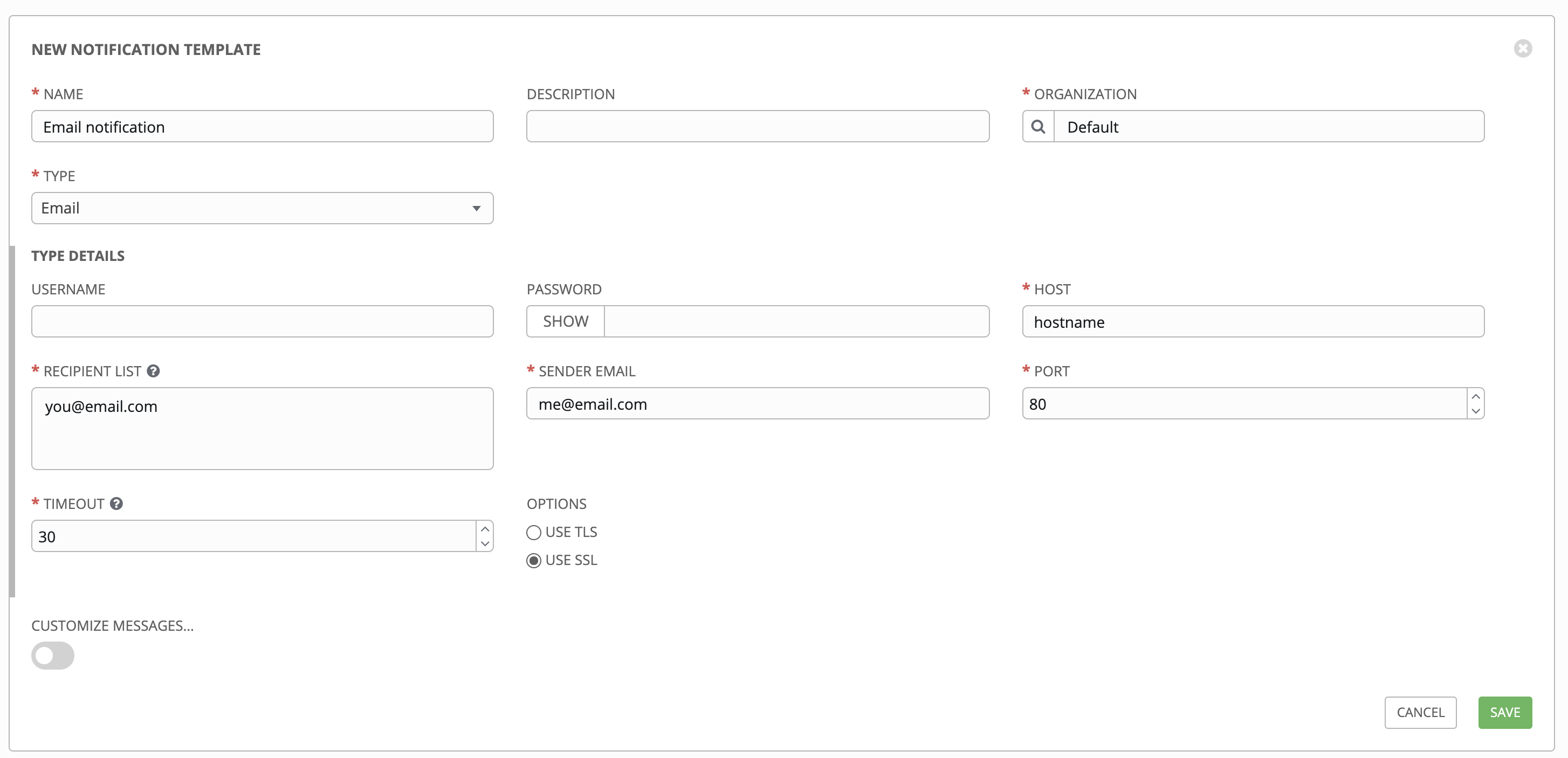Viewport: 1568px width, 758px height.
Task: Click the organization lookup search icon
Action: (x=1038, y=127)
